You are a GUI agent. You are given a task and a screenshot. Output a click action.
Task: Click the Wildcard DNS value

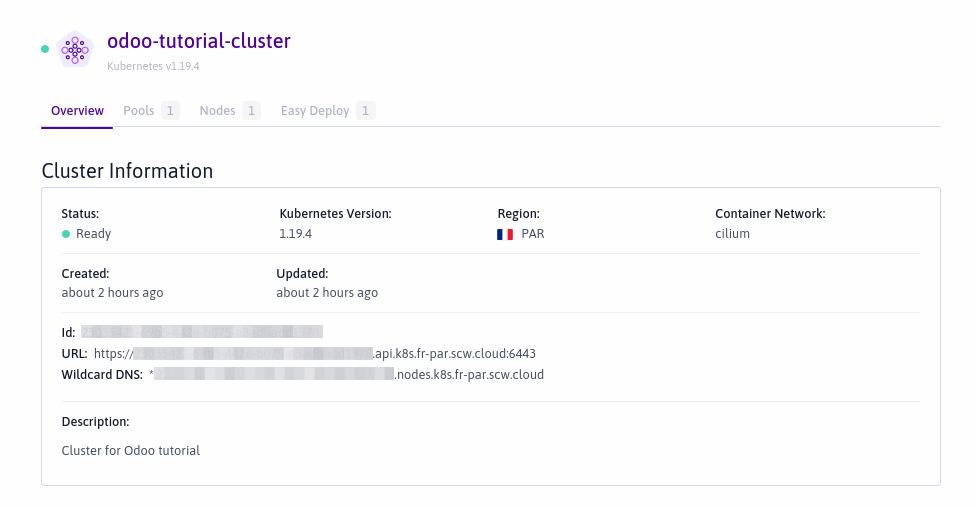pyautogui.click(x=346, y=375)
